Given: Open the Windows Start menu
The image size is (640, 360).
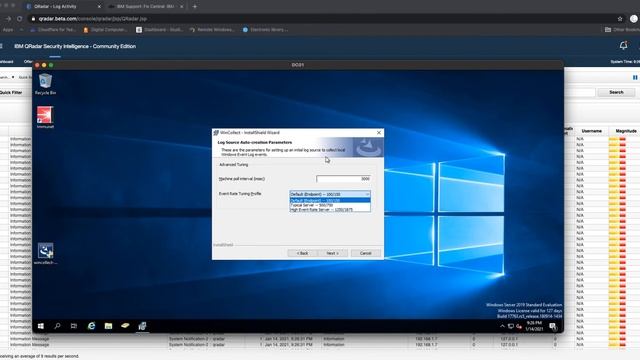Looking at the screenshot, I should click(41, 326).
